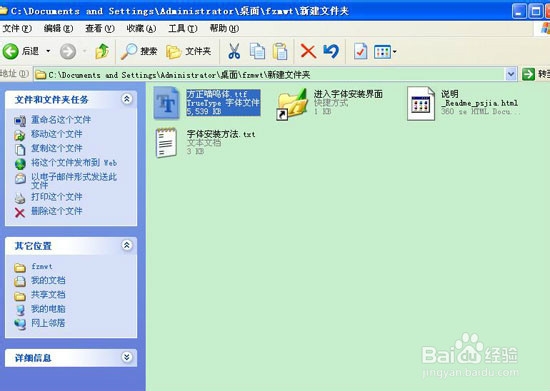Toggle the Folders (文件夹) pane button

click(189, 52)
